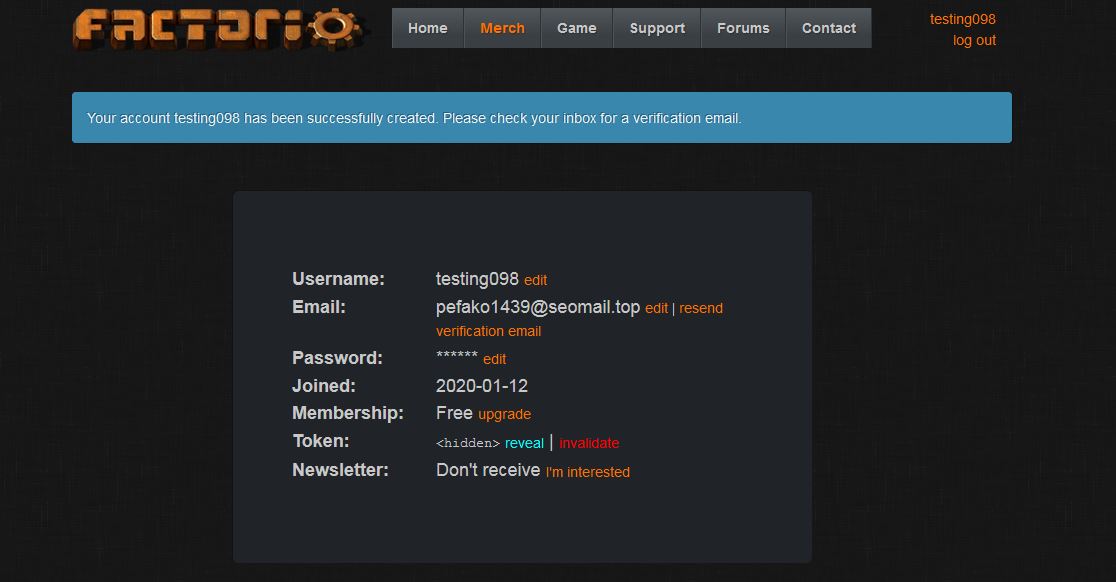Click the Factorio logo

coord(219,28)
